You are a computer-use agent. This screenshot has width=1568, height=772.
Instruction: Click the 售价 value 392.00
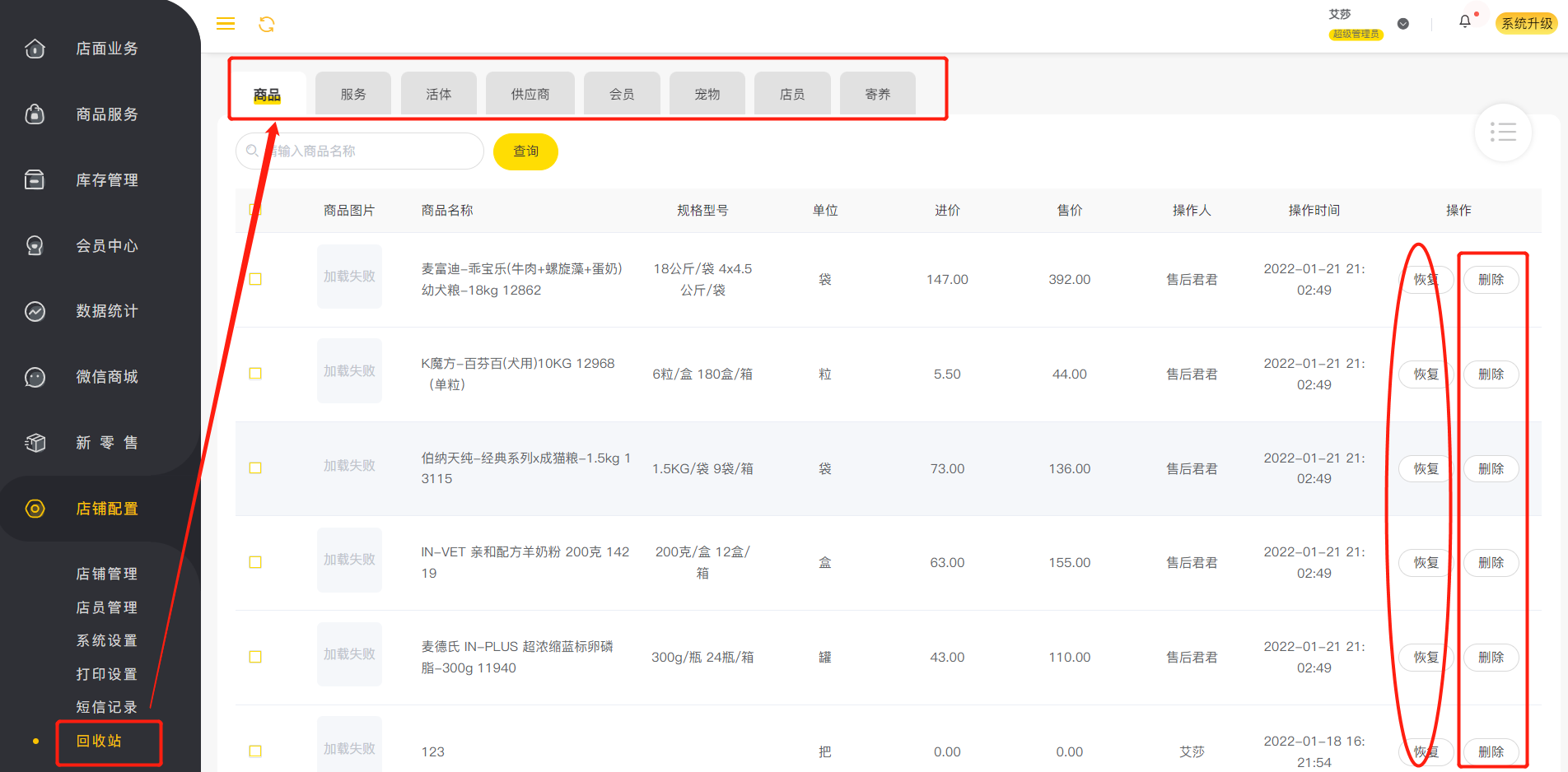coord(1070,280)
